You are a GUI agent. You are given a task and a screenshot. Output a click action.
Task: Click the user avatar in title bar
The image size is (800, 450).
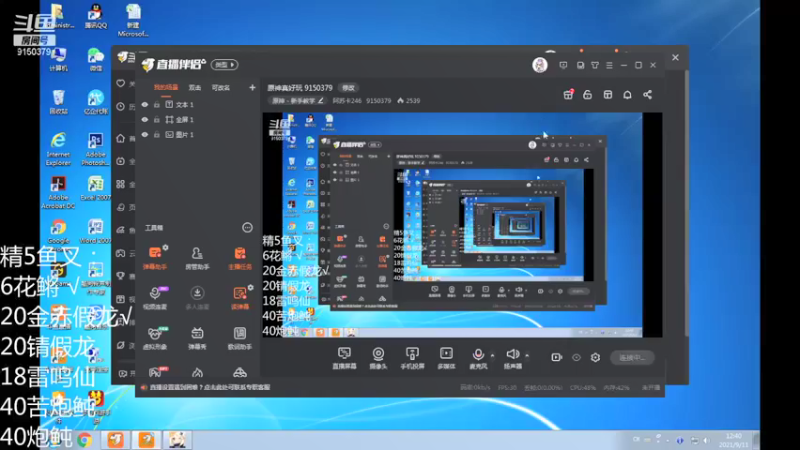pos(540,65)
